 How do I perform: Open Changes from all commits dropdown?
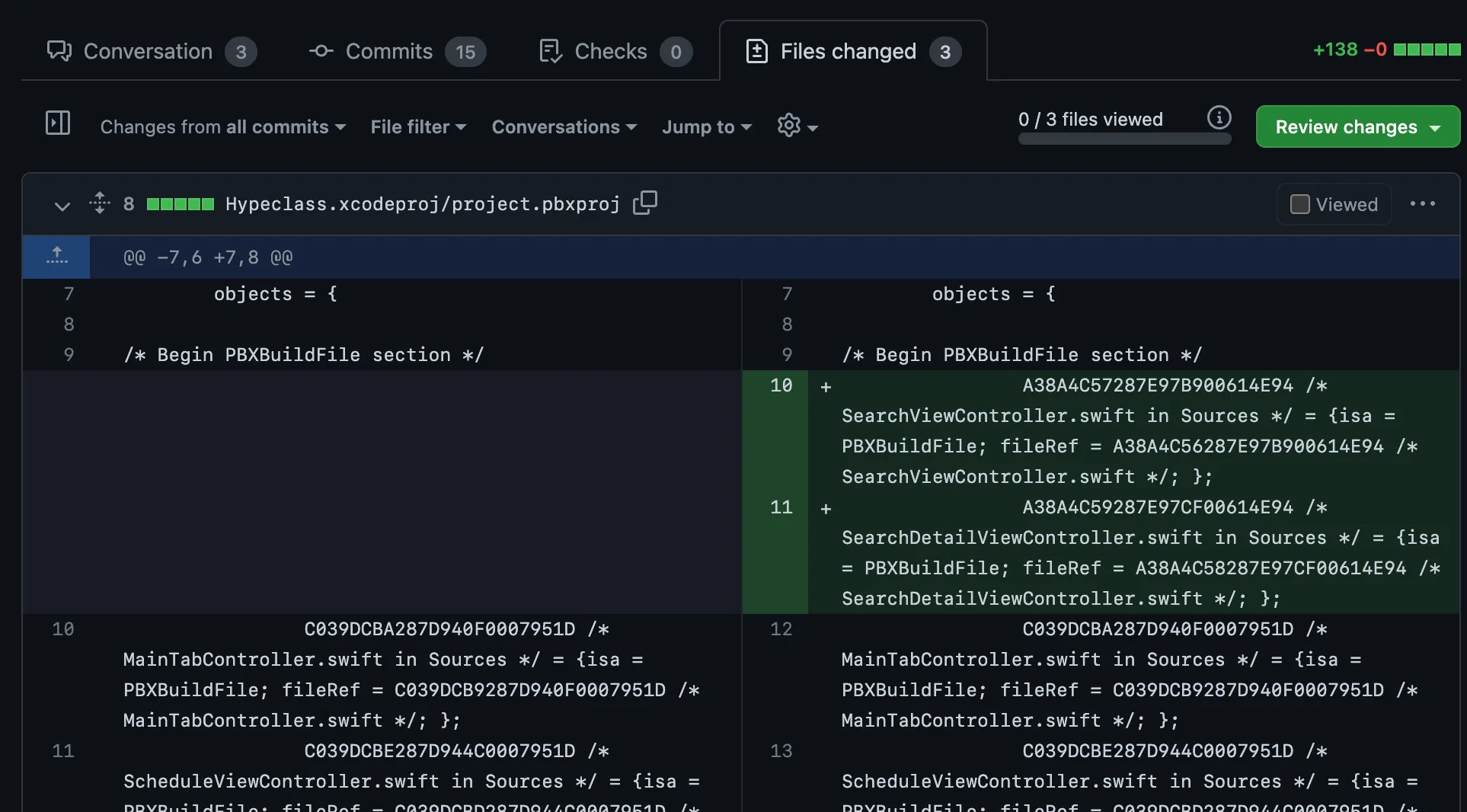point(222,127)
